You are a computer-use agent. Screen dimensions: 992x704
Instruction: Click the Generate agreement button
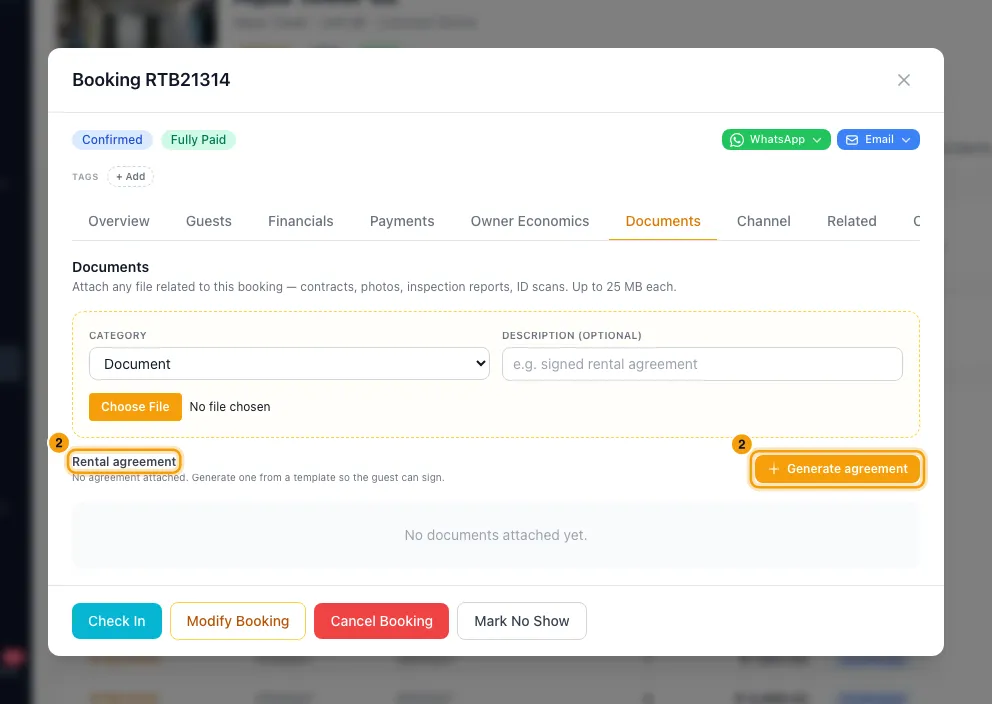(x=837, y=469)
